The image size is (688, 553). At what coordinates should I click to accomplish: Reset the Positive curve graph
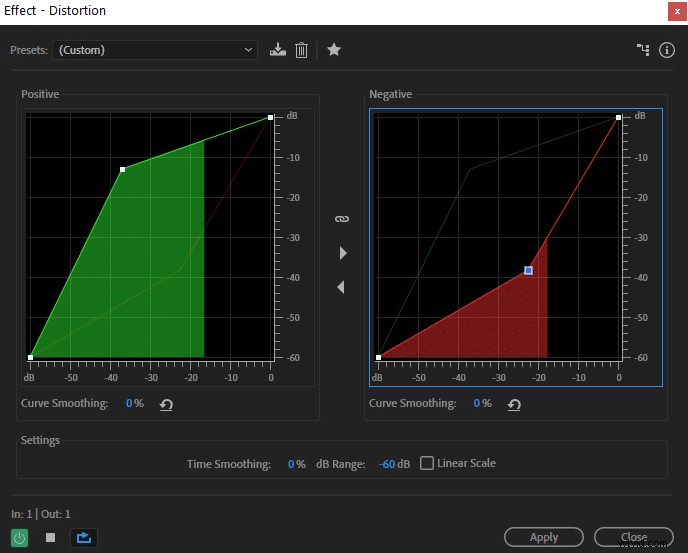tap(166, 404)
